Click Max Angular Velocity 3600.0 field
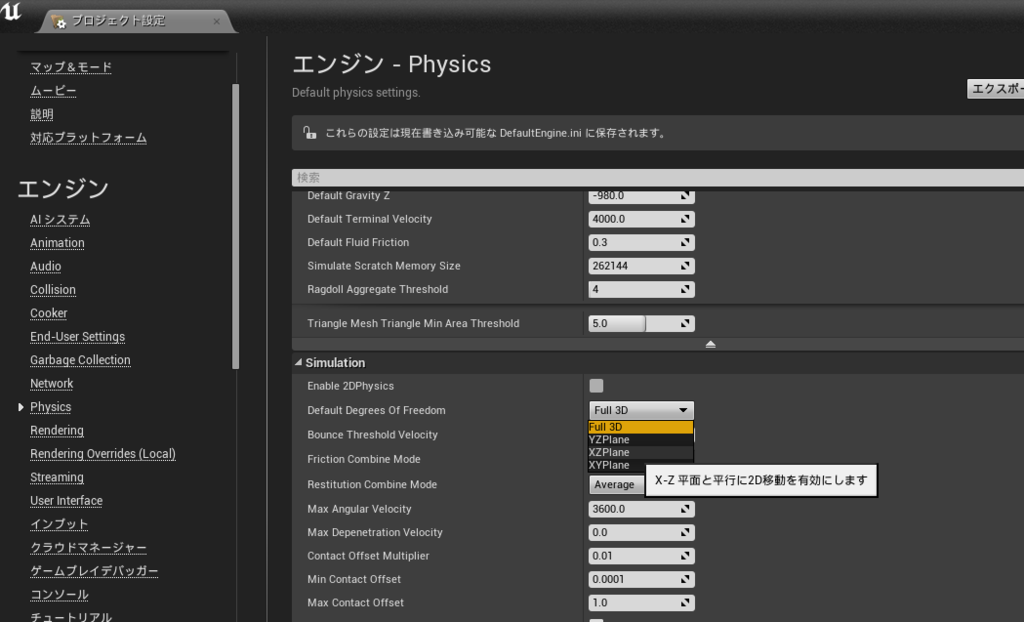Viewport: 1024px width, 622px height. pyautogui.click(x=641, y=509)
